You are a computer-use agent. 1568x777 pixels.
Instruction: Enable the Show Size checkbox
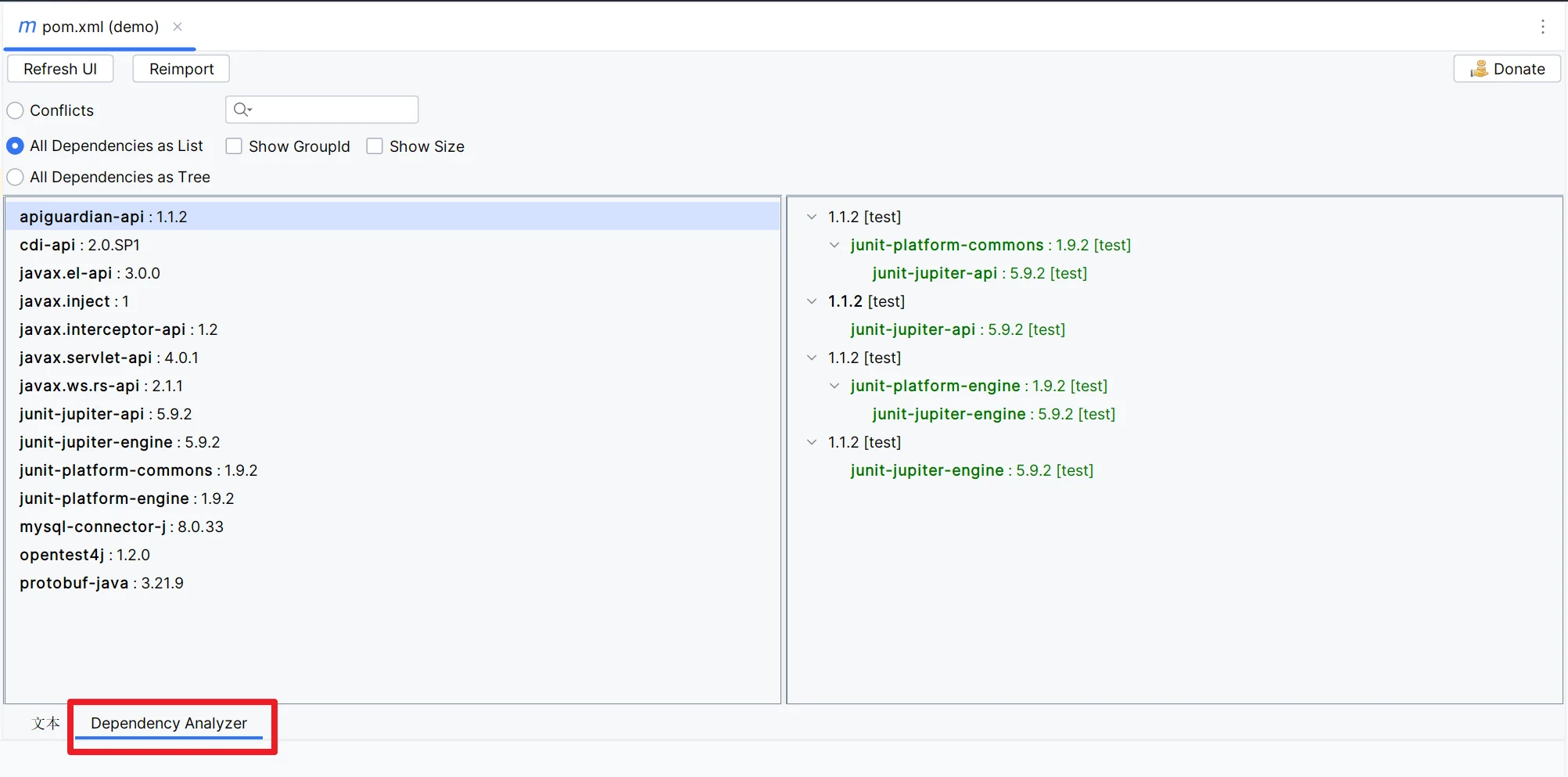(375, 146)
